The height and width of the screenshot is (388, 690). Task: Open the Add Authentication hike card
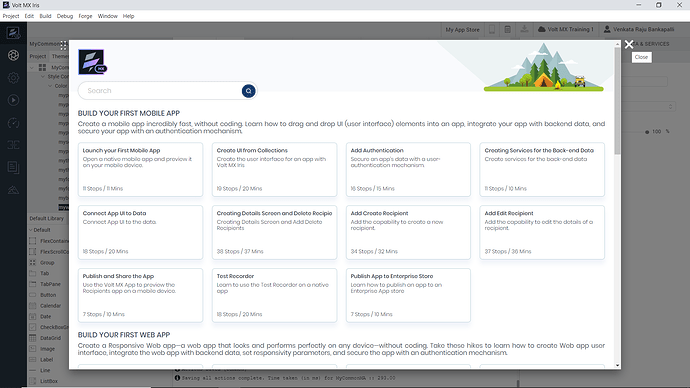coord(408,169)
